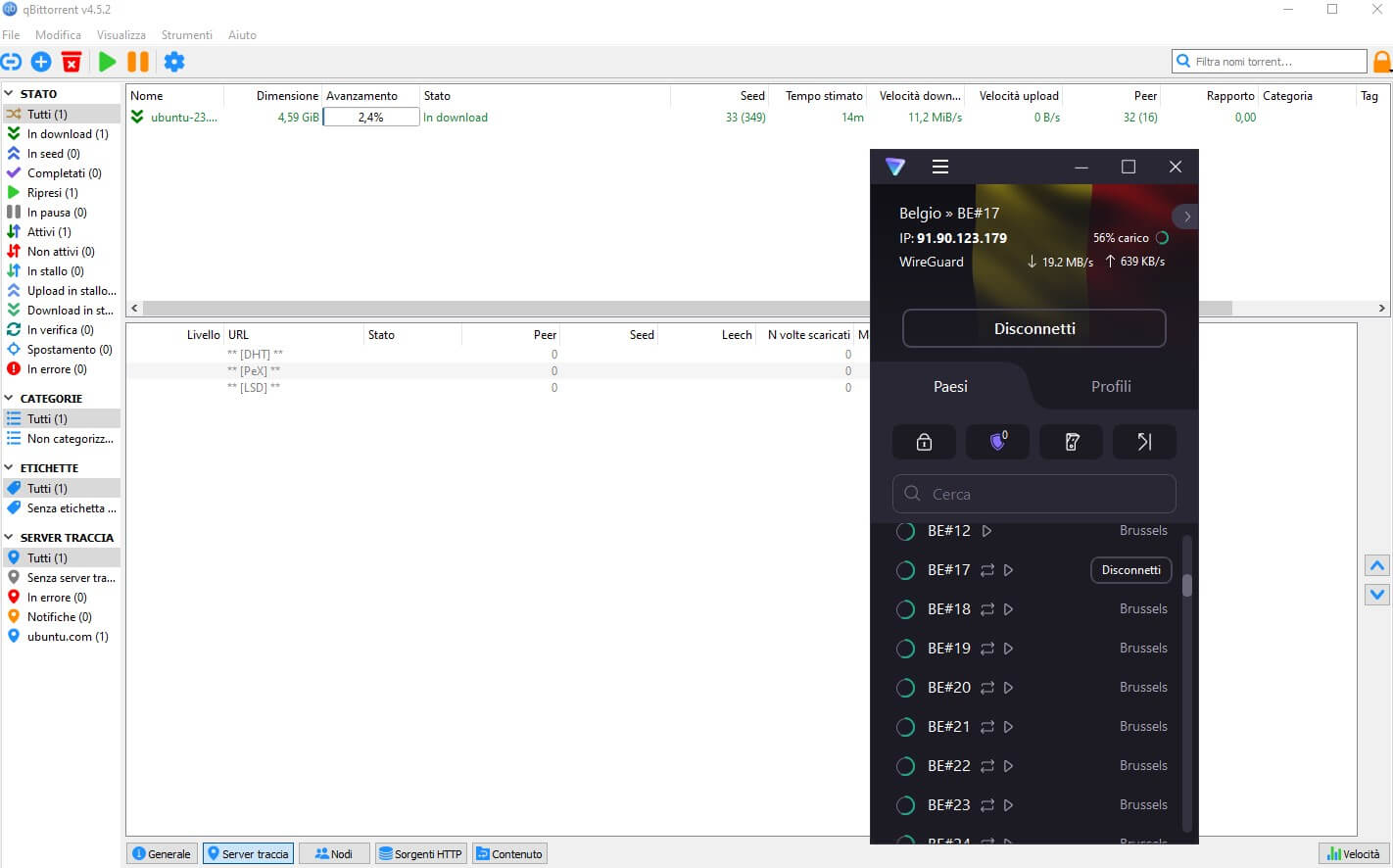Click the ubuntu torrent progress bar showing 2,4%
The image size is (1393, 868).
[371, 118]
